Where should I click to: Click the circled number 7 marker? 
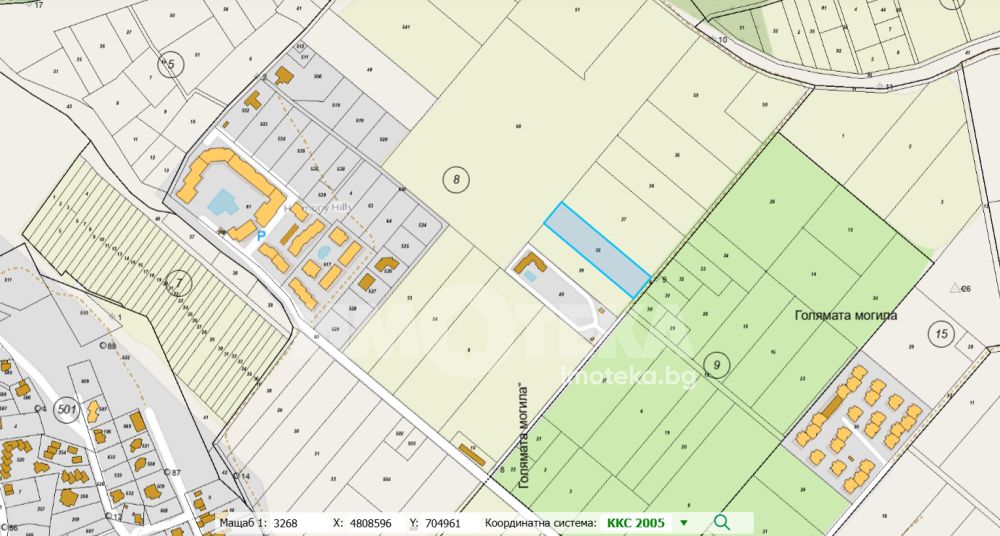[x=177, y=283]
